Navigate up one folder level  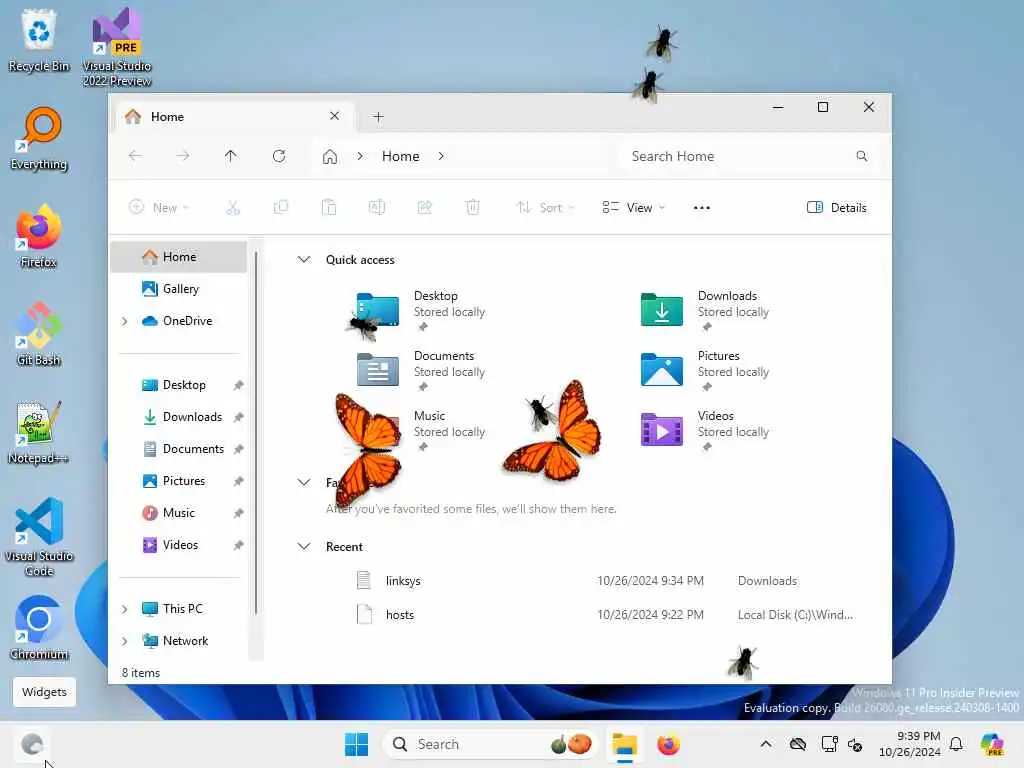[231, 156]
